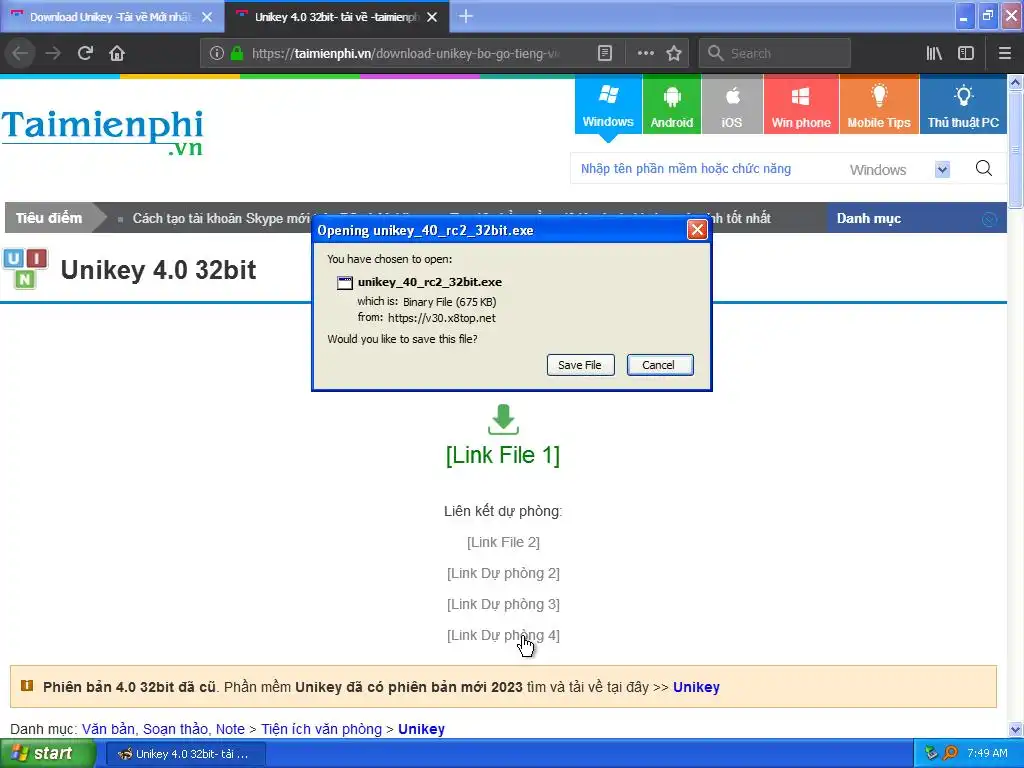Screen dimensions: 1024x768
Task: Click Save File in download dialog
Action: point(580,365)
